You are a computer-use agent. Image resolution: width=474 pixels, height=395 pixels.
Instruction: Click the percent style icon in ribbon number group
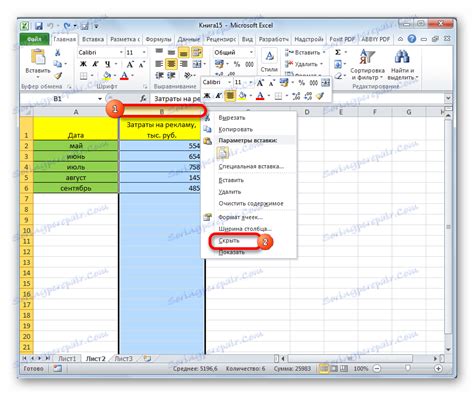click(237, 64)
